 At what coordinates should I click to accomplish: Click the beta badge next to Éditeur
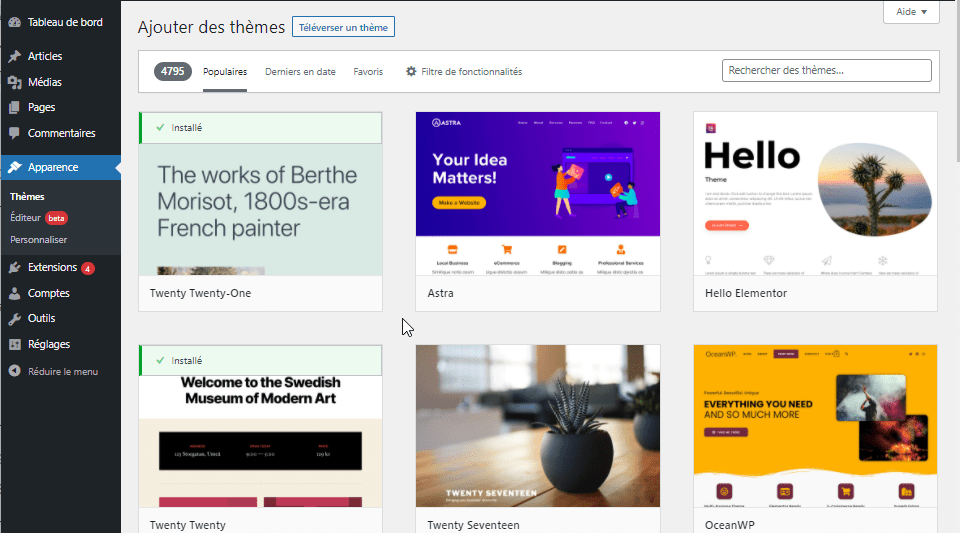click(56, 218)
